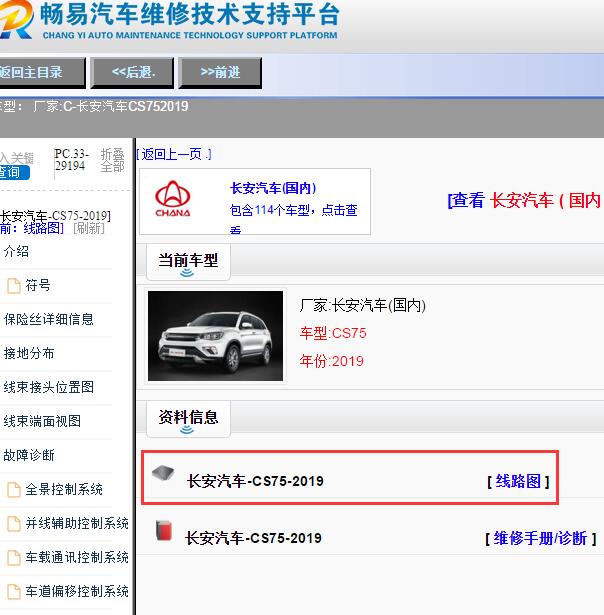Viewport: 604px width, 615px height.
Task: Open 符号 tree item
Action: [38, 285]
